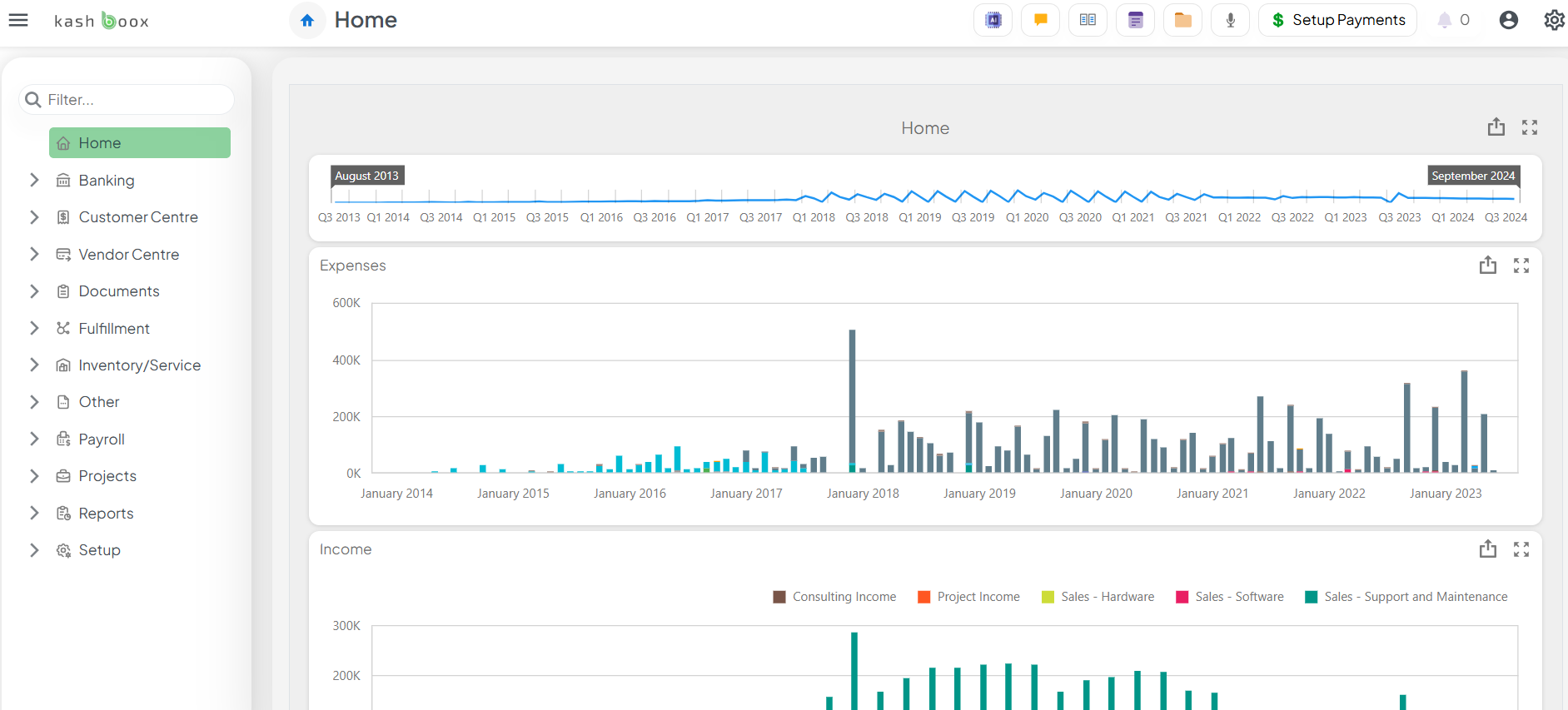Open the purple notes icon

pyautogui.click(x=1135, y=20)
